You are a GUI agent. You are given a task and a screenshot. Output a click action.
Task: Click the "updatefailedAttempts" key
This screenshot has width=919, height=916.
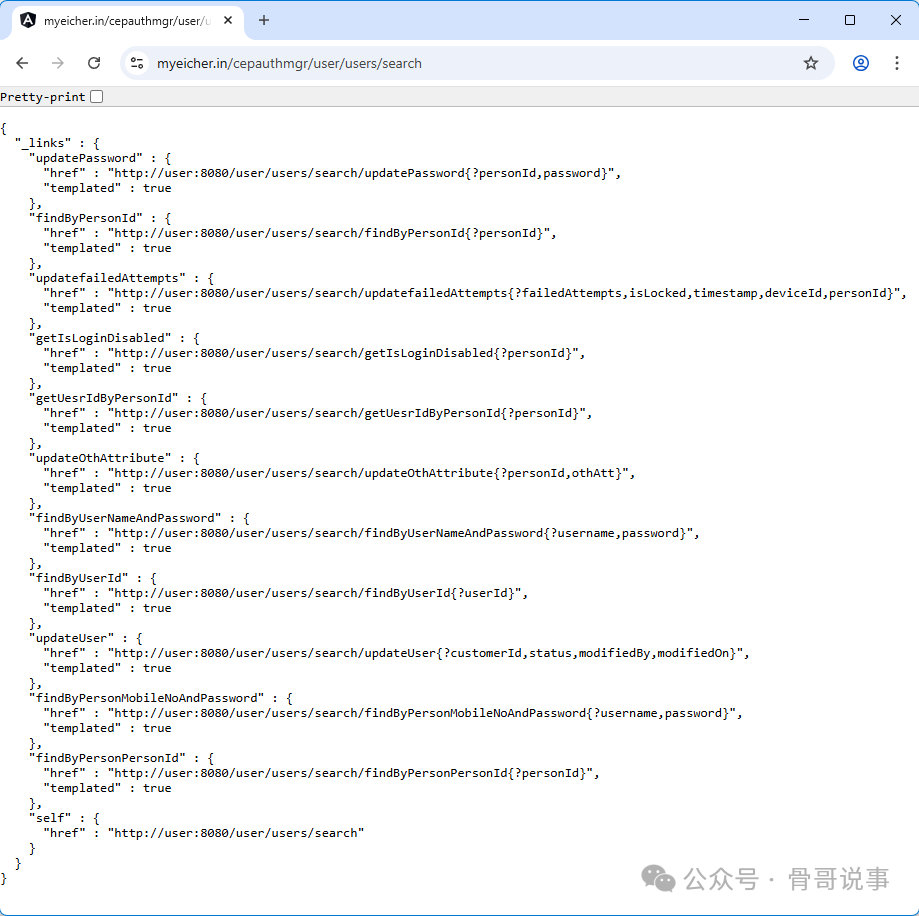pos(107,278)
